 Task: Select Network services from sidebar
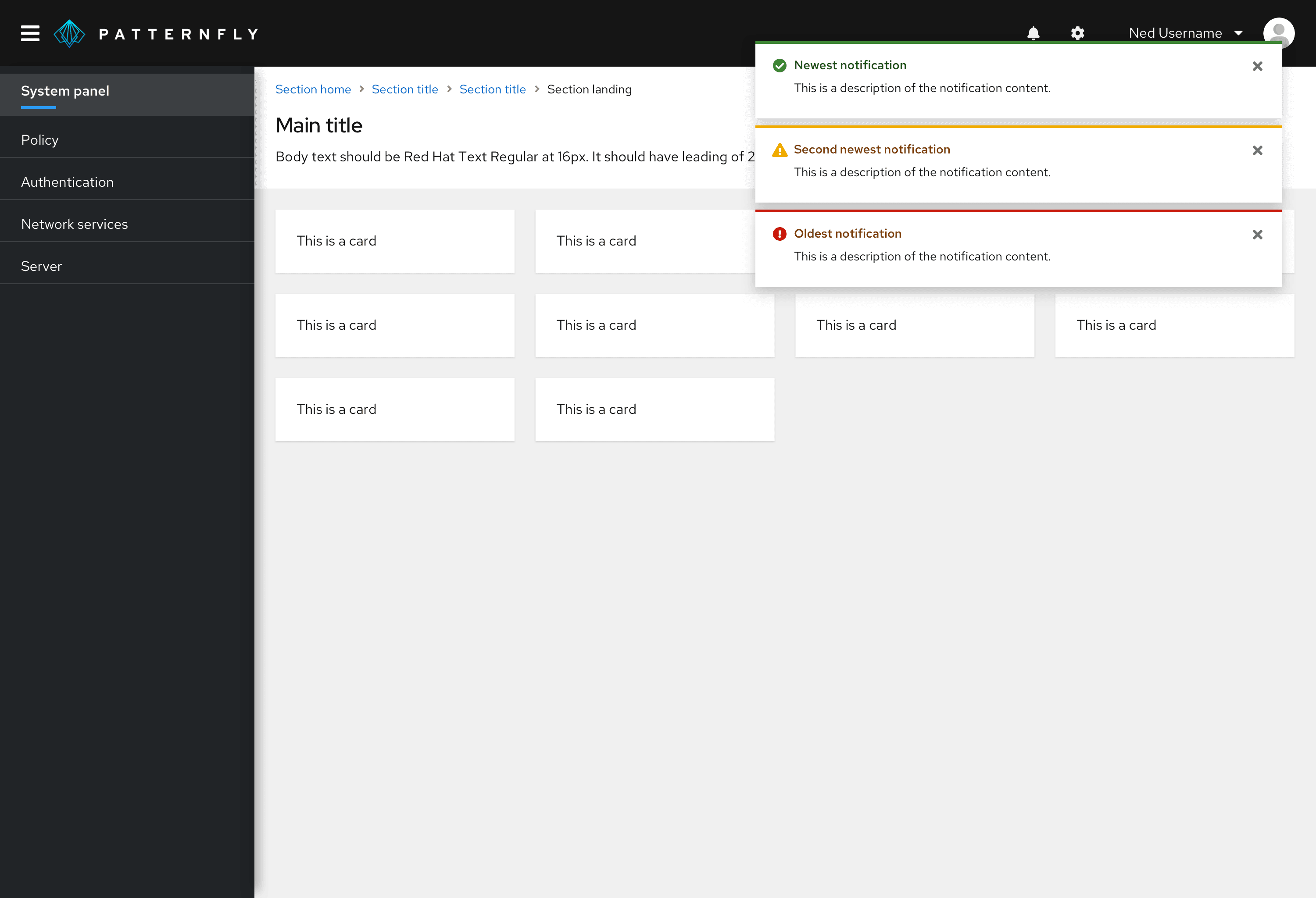pyautogui.click(x=74, y=223)
